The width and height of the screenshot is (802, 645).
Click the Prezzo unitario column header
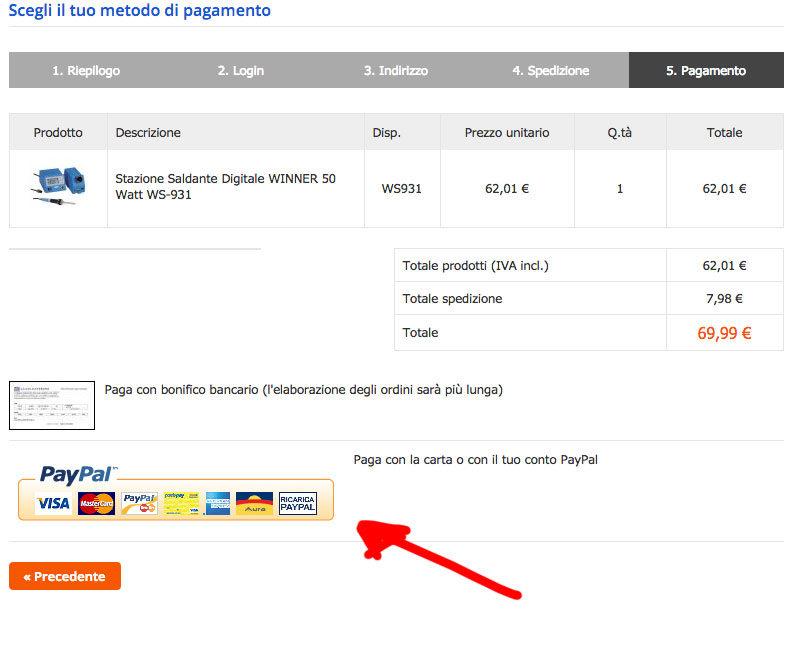click(507, 132)
